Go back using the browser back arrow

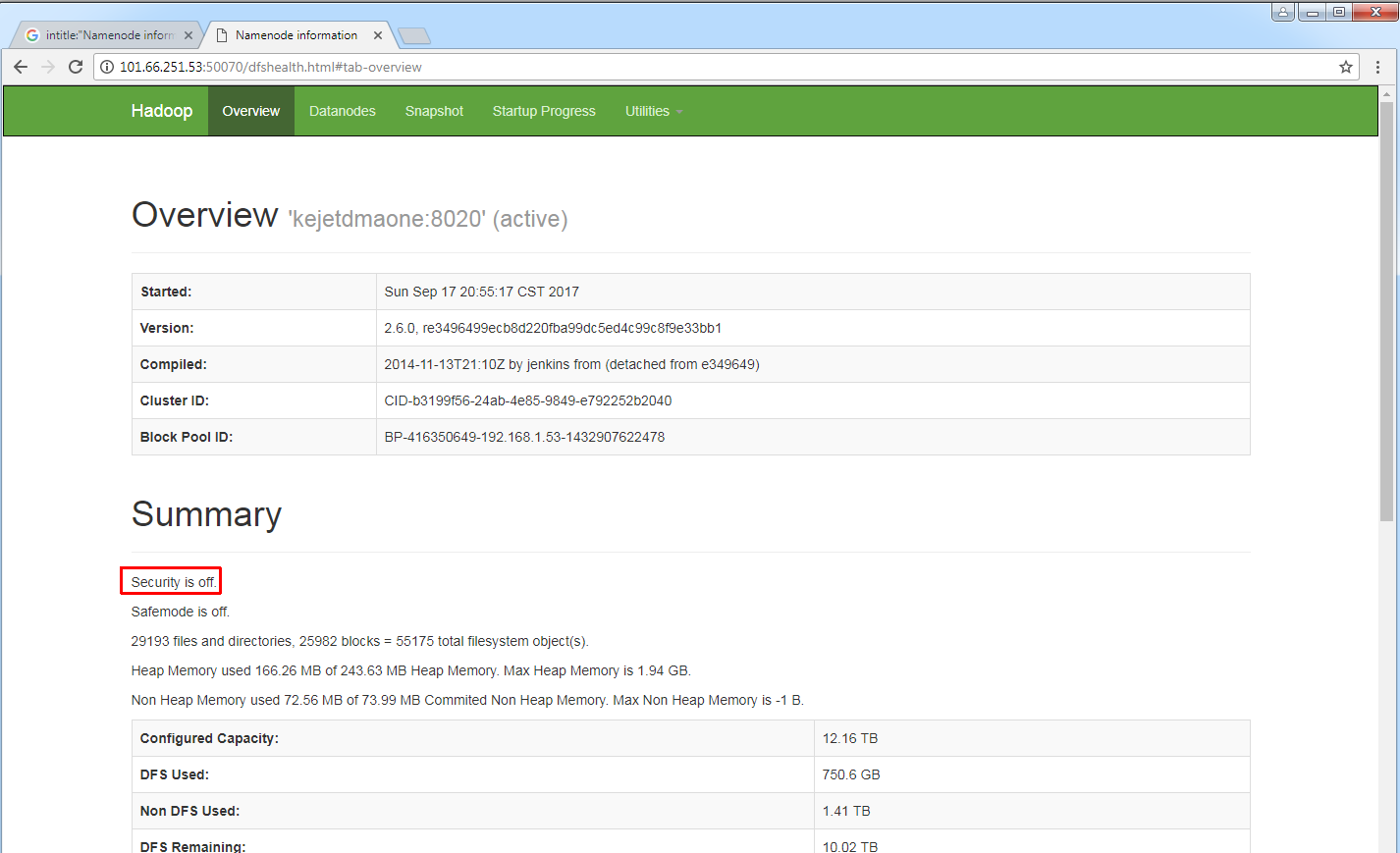(21, 67)
